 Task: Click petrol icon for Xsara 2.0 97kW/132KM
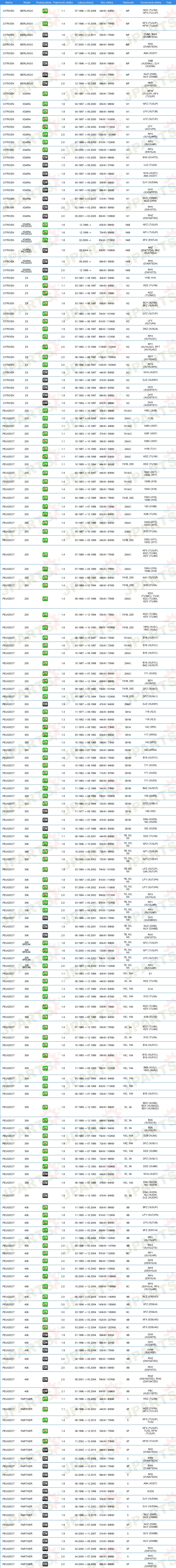click(x=45, y=142)
